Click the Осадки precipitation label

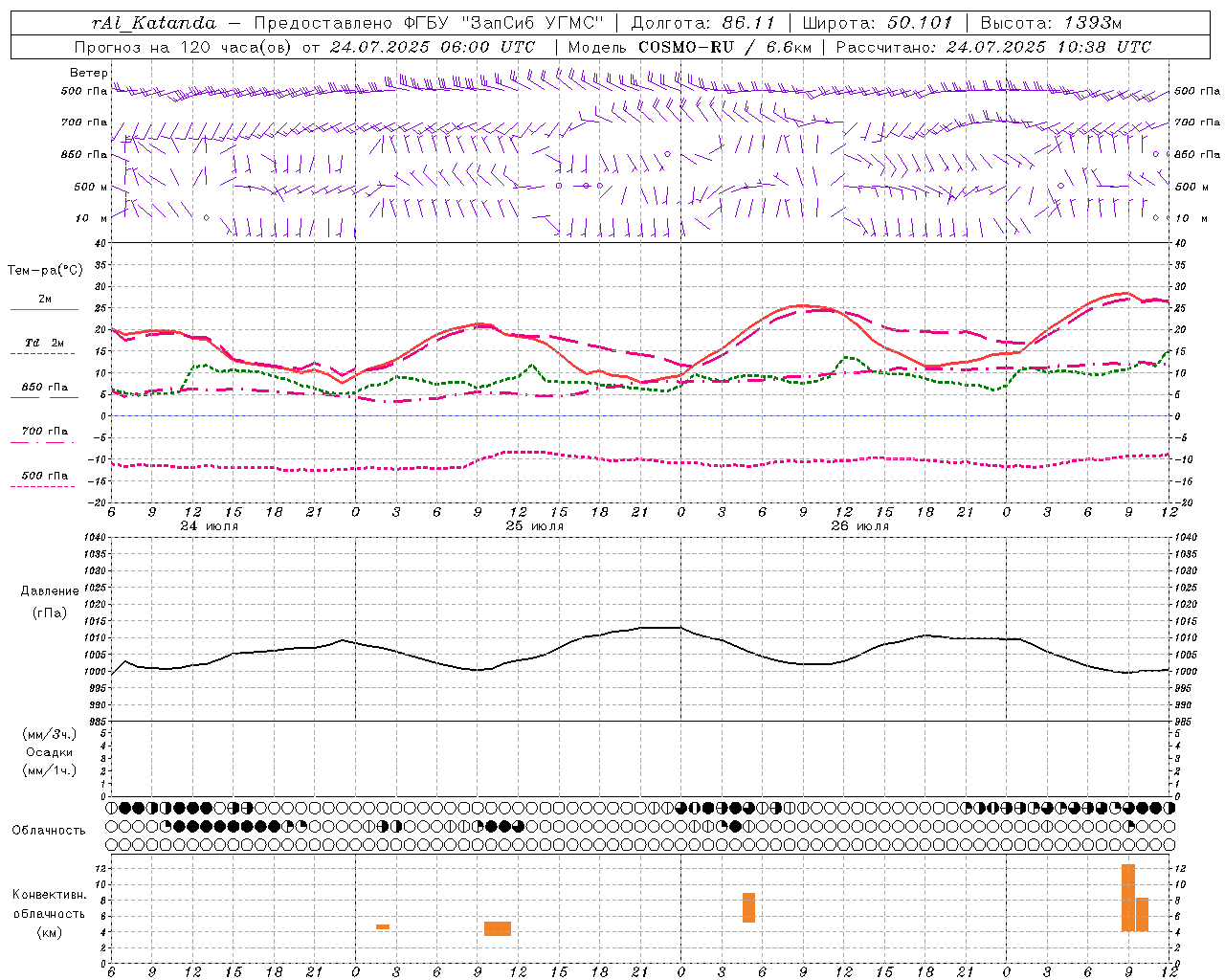point(50,752)
